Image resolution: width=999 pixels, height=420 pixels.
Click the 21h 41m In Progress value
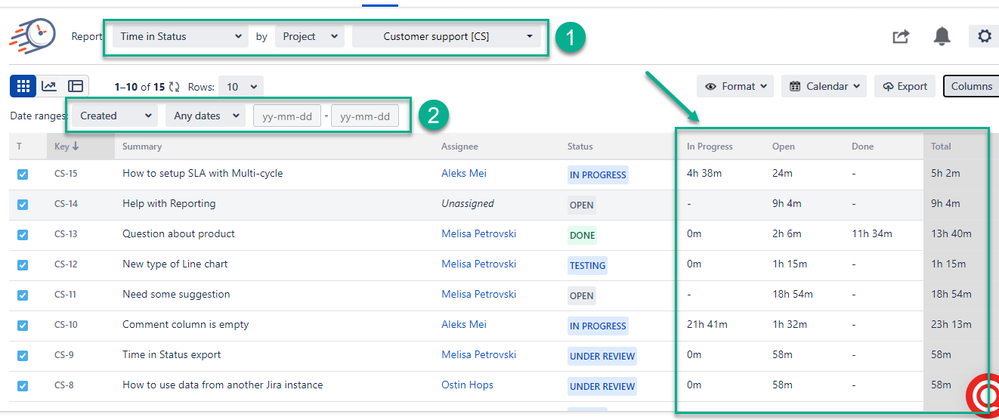pos(707,324)
